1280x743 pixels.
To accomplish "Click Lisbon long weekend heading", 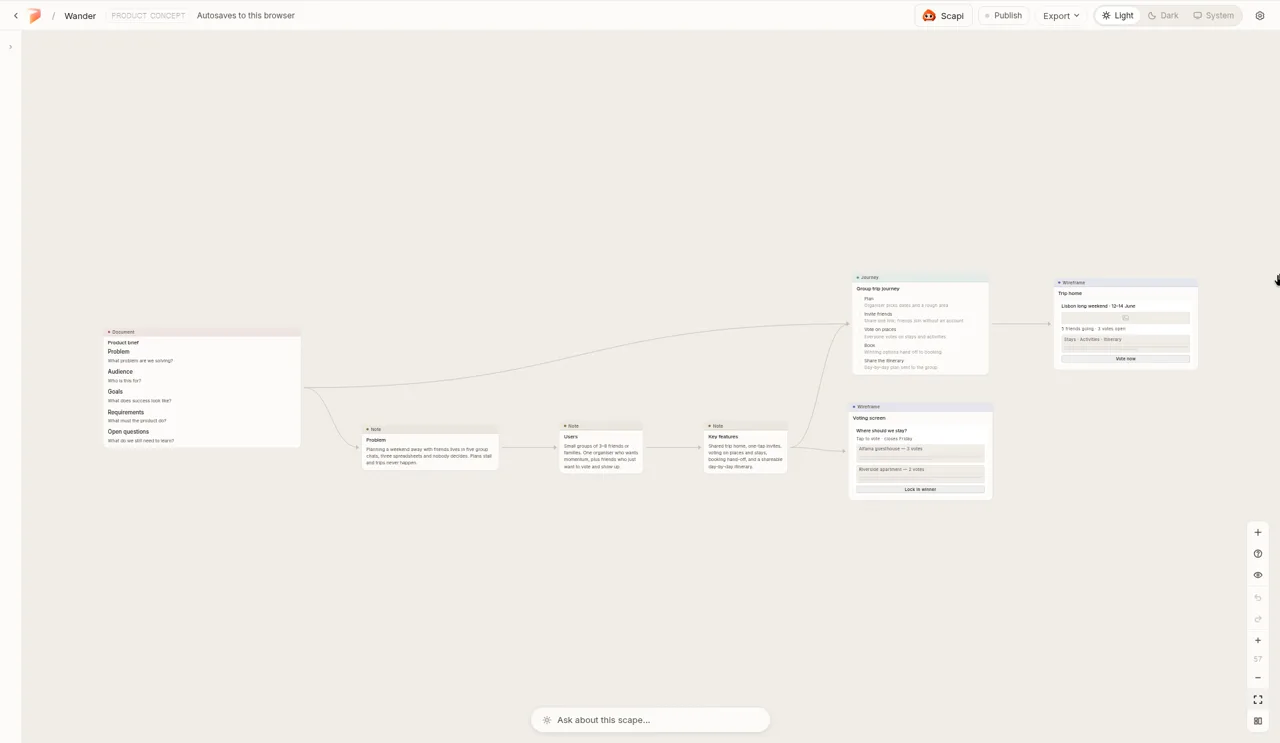I will 1098,306.
